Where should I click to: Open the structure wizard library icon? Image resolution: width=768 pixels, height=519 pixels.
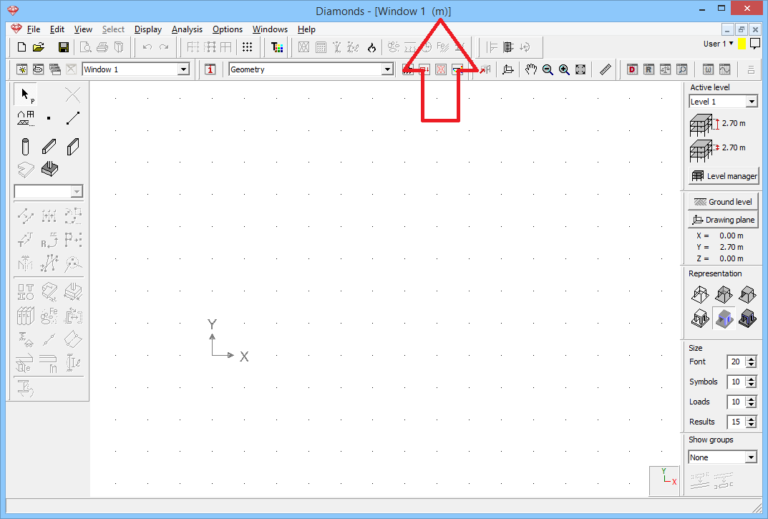point(25,118)
